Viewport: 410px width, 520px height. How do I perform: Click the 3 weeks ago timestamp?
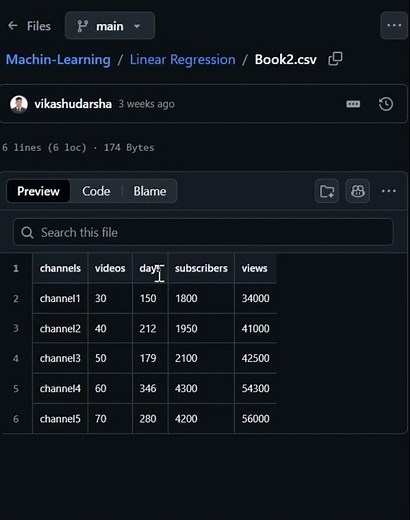click(x=147, y=104)
